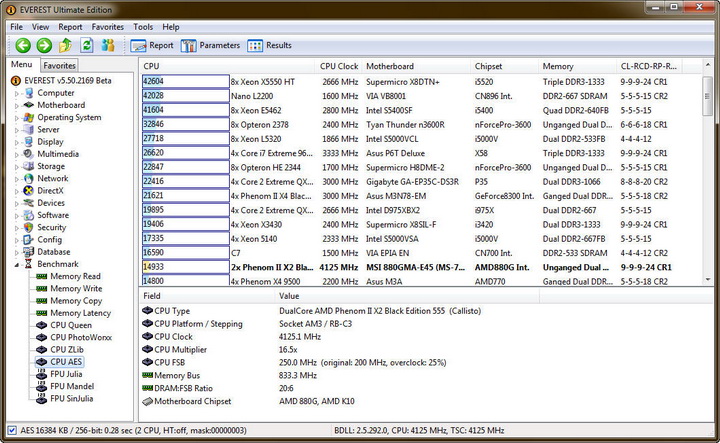The height and width of the screenshot is (443, 720).
Task: Open the Report menu
Action: (70, 27)
